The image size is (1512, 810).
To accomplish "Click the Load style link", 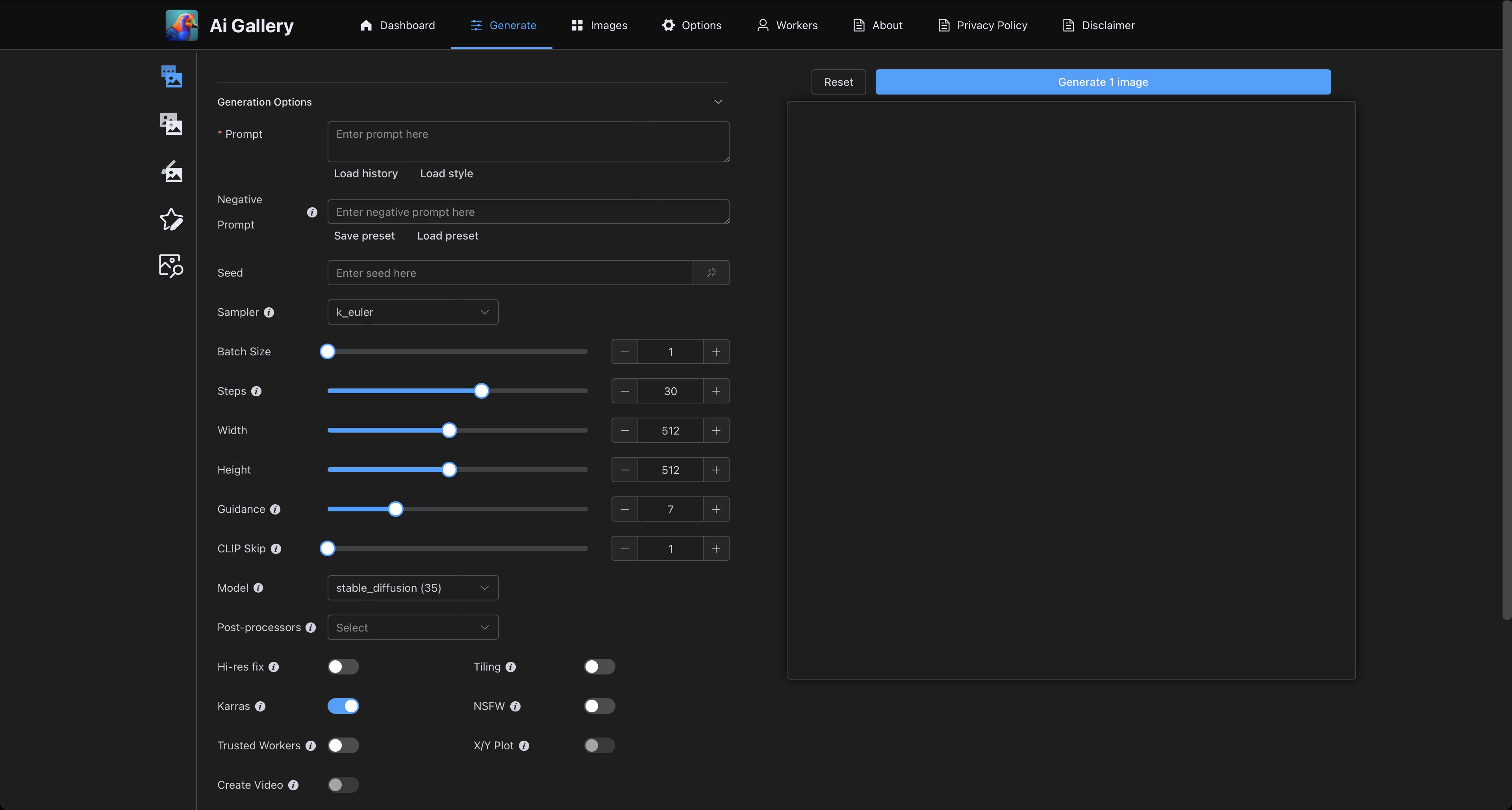I will pos(446,173).
